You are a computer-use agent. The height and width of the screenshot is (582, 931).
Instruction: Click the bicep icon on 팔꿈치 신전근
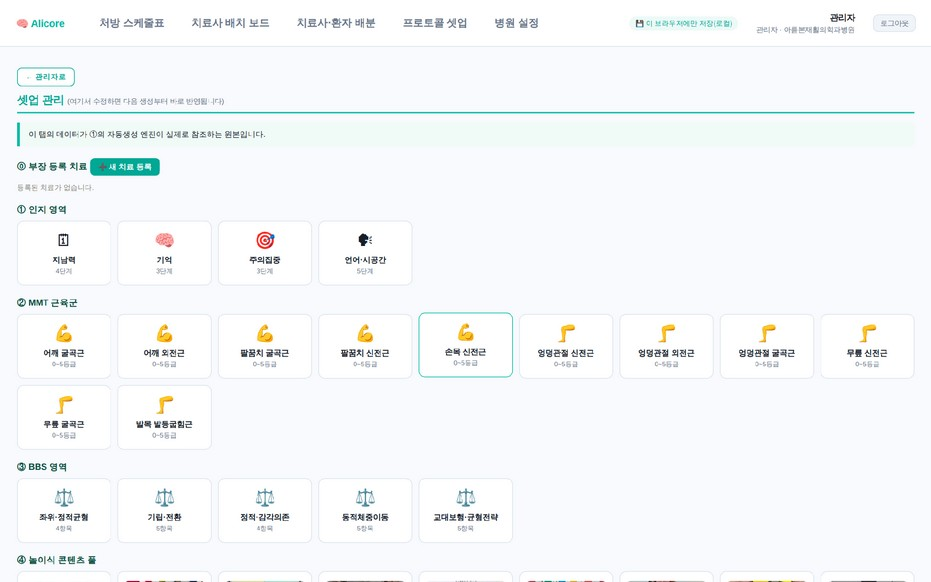click(365, 333)
